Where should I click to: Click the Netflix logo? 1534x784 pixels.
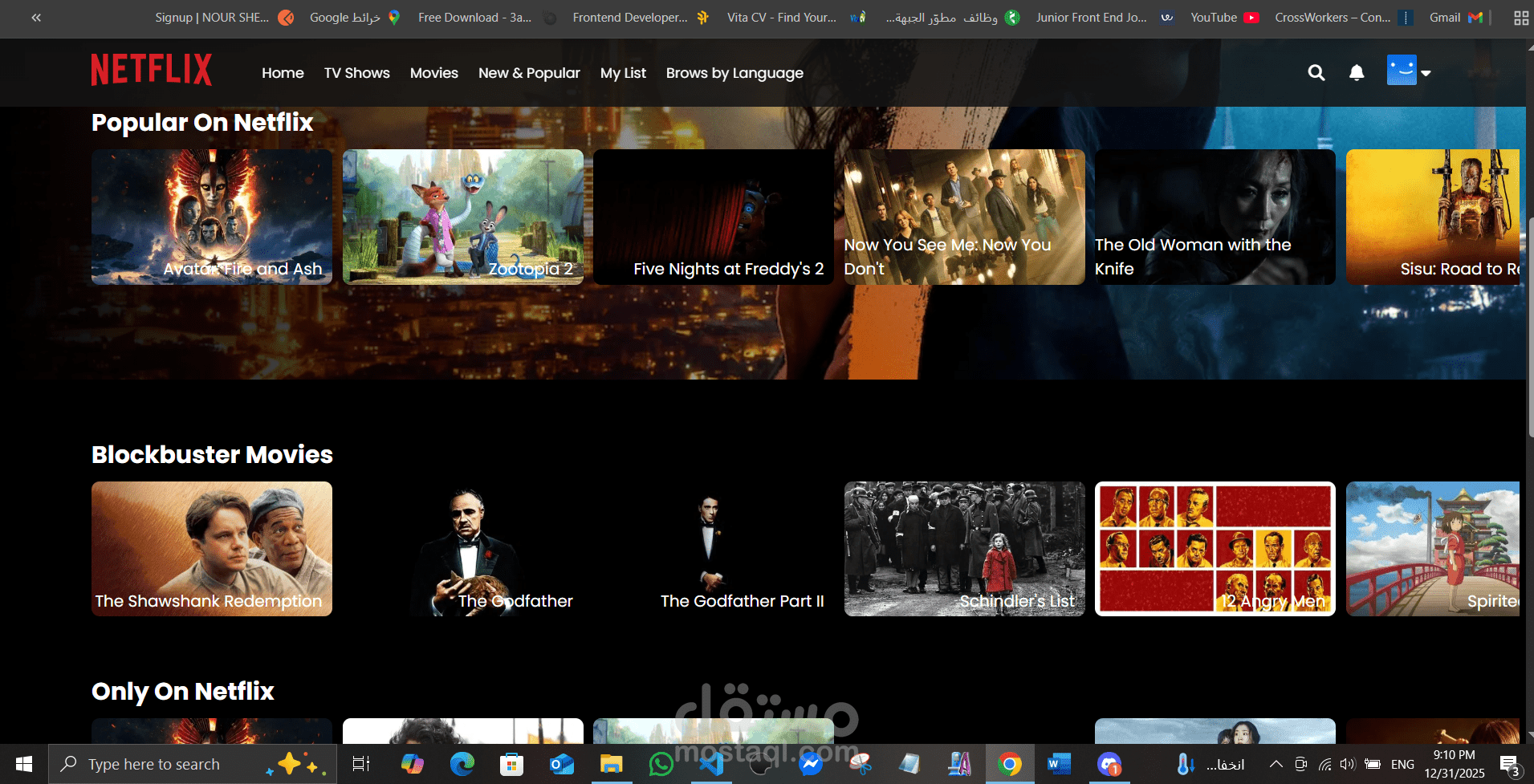click(152, 70)
